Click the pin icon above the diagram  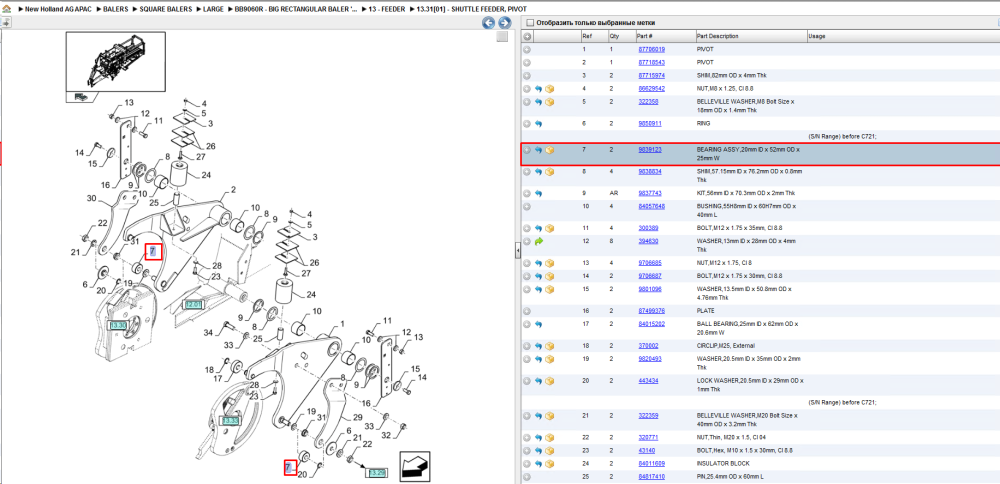[6, 22]
